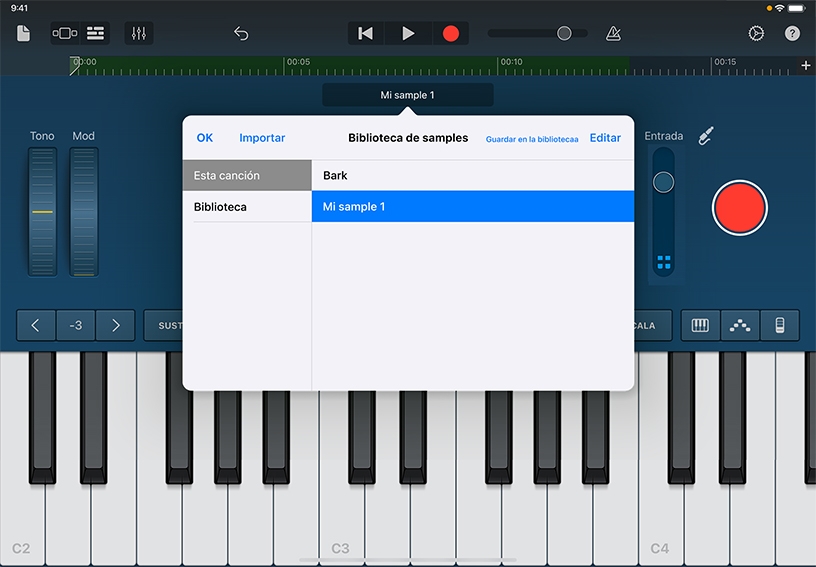Tap the 00:05 ruler marker
The image size is (816, 567).
pos(298,62)
